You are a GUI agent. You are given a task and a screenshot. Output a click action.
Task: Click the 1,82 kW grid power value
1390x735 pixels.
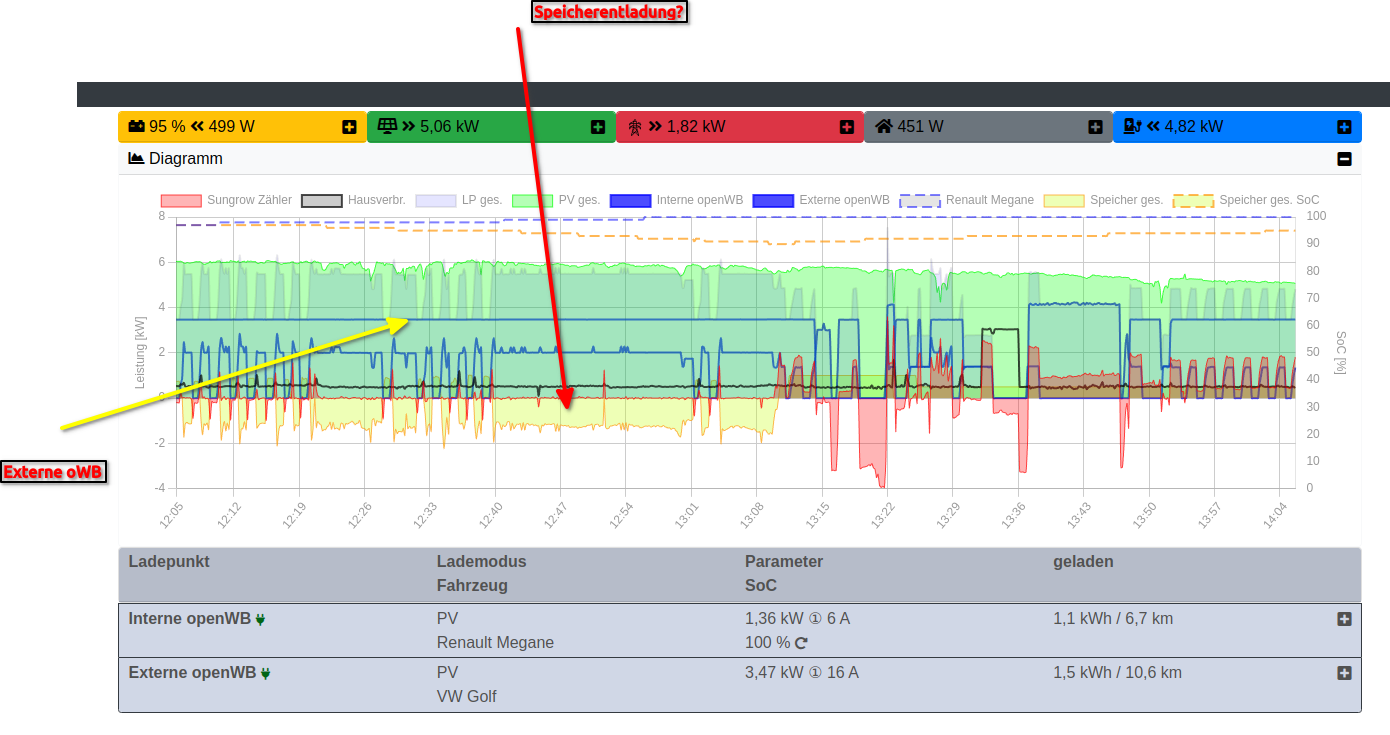[x=696, y=127]
